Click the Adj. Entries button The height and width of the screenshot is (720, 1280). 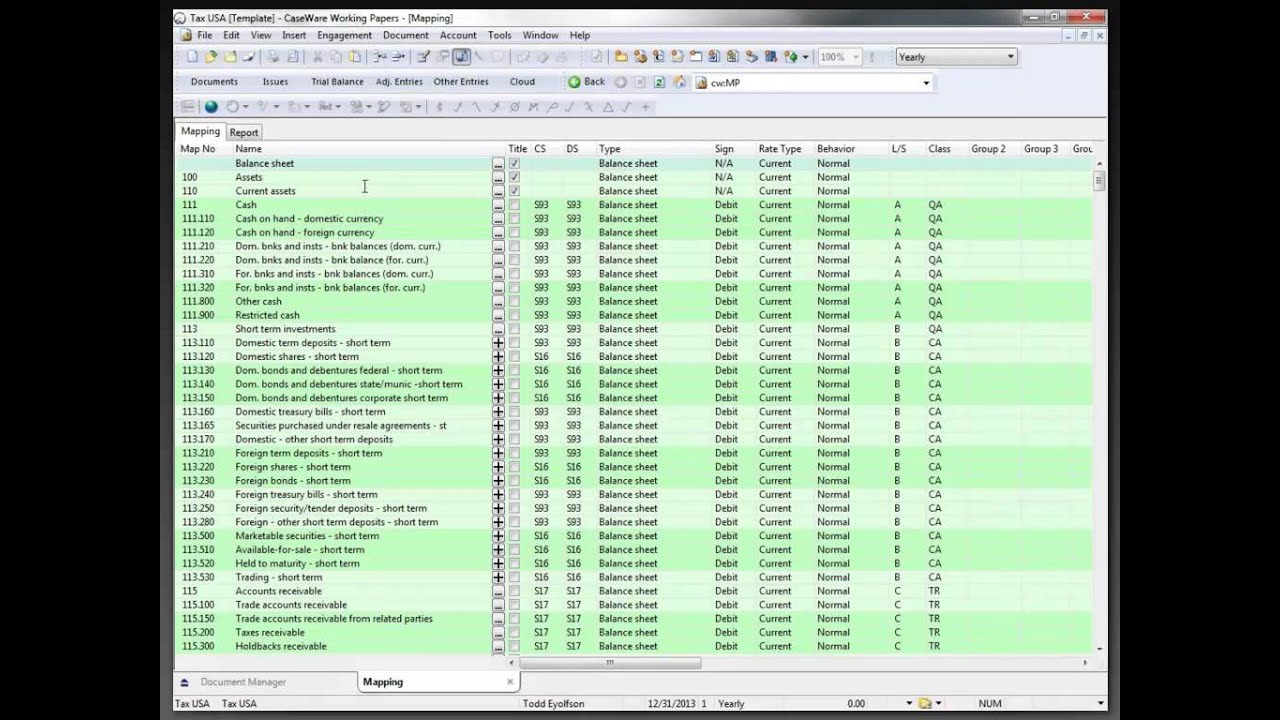(399, 82)
